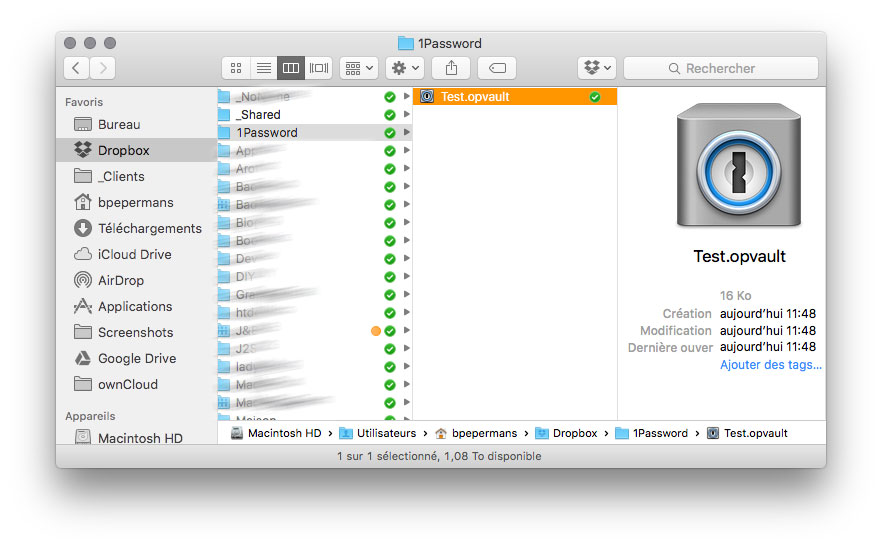Click the status bar selection text
This screenshot has height=548, width=882.
[439, 456]
